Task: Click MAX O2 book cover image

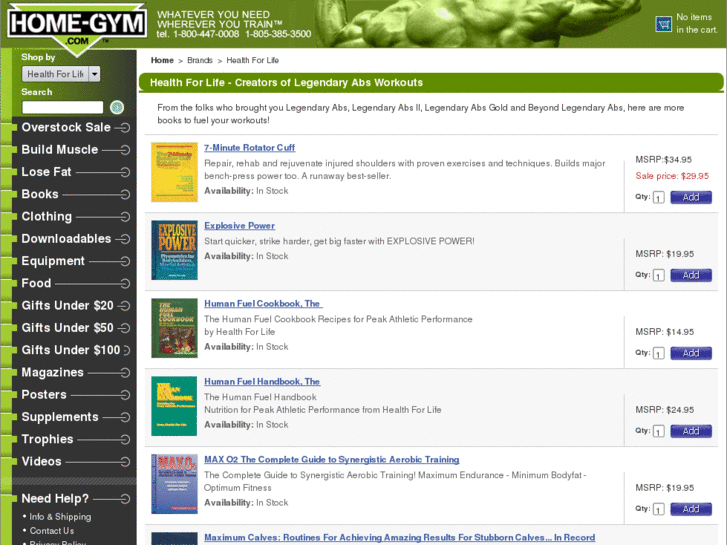Action: coord(174,484)
